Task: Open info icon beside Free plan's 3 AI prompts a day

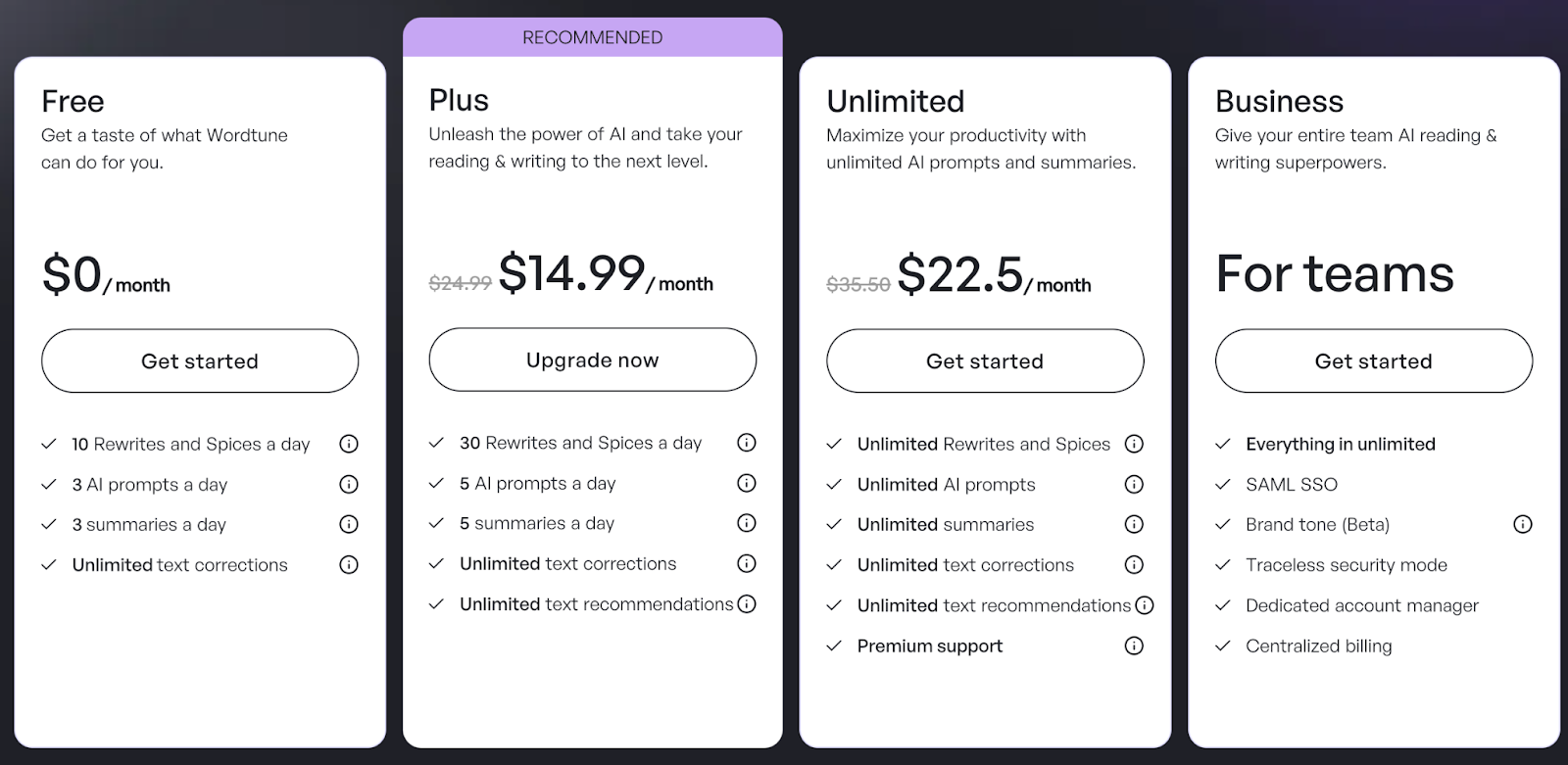Action: (x=348, y=484)
